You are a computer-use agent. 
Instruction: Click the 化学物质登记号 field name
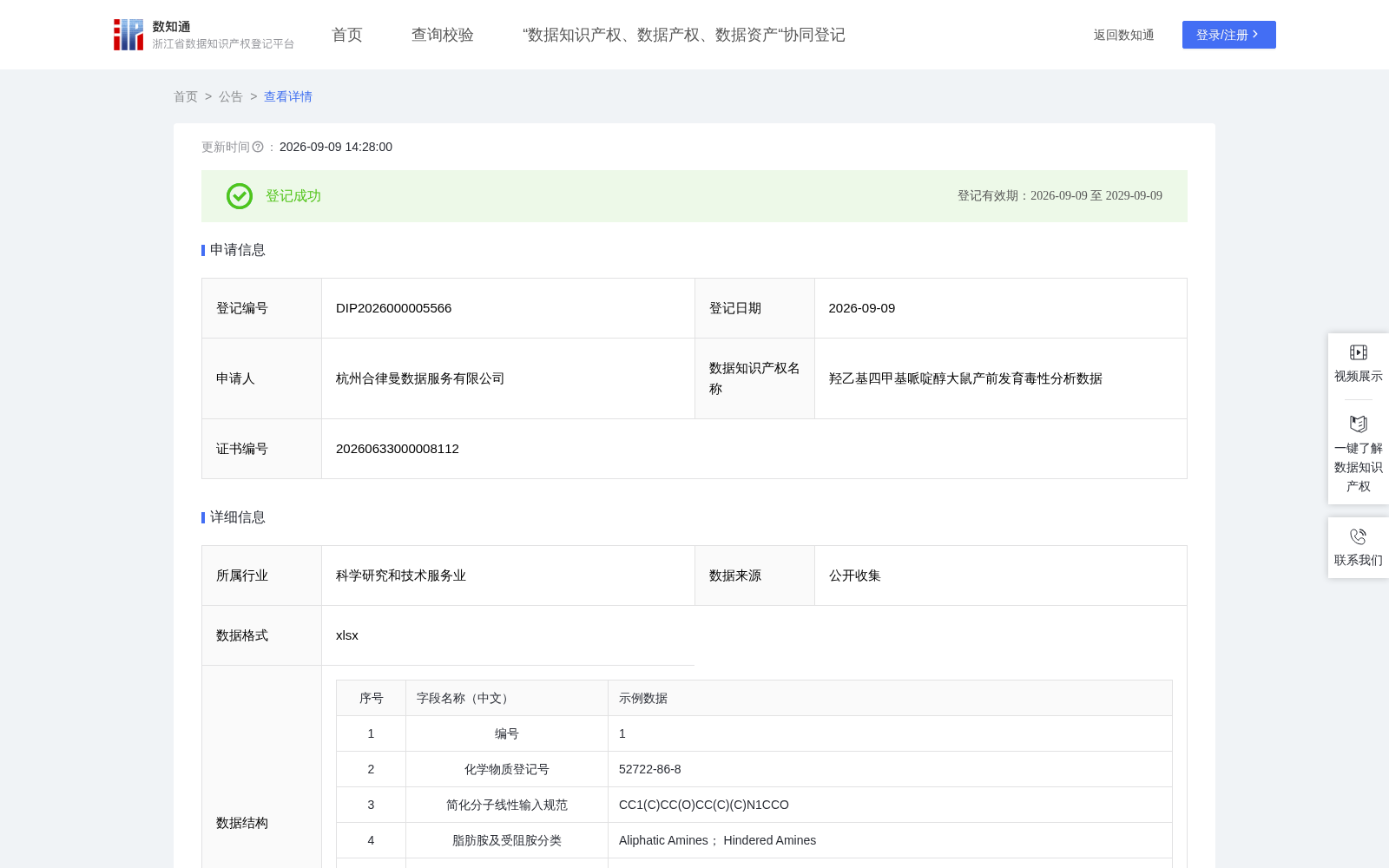[507, 769]
